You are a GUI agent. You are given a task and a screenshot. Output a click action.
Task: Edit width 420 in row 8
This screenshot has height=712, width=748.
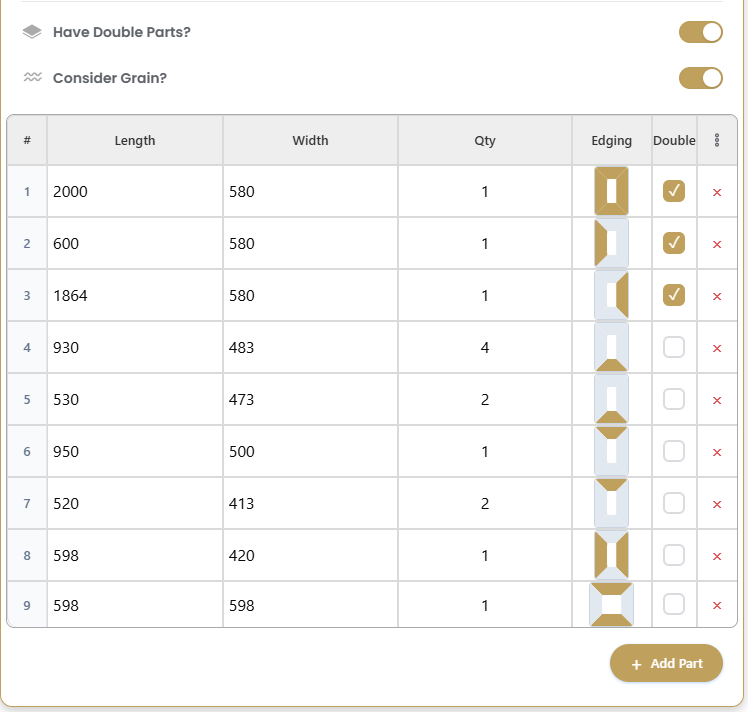[x=310, y=555]
